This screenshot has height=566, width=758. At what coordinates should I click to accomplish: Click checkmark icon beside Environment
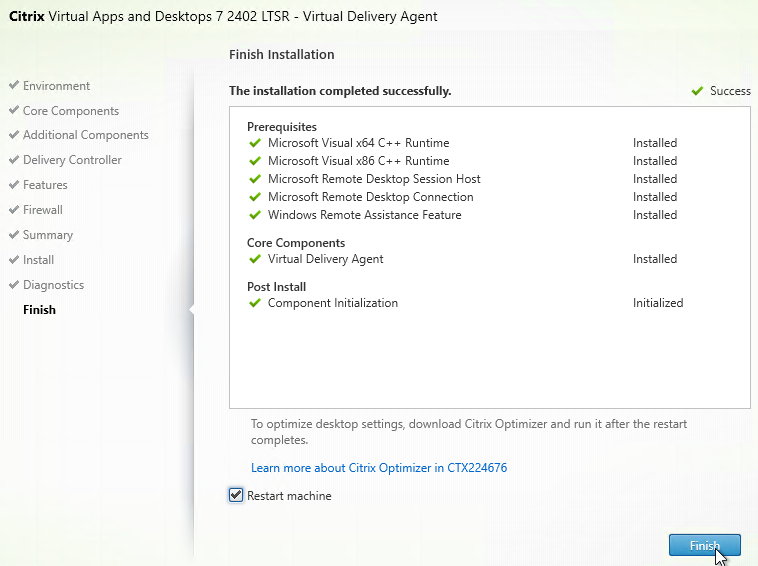[14, 85]
